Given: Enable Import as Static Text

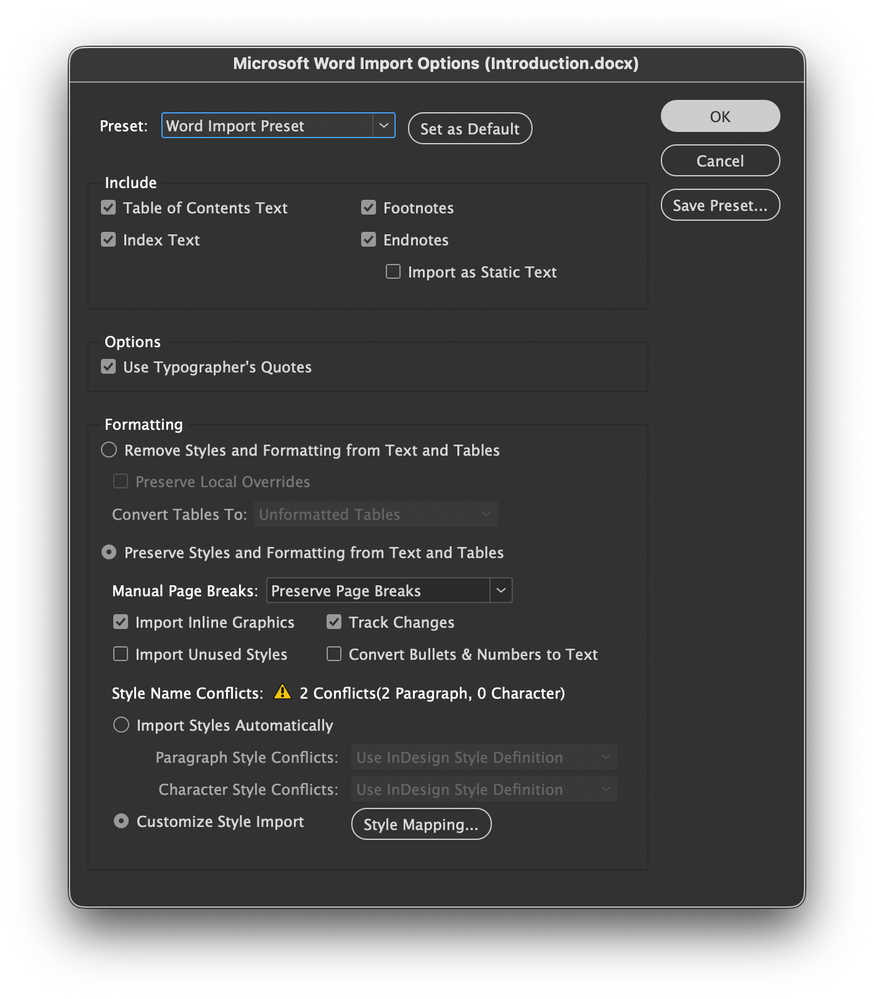Looking at the screenshot, I should click(x=393, y=271).
